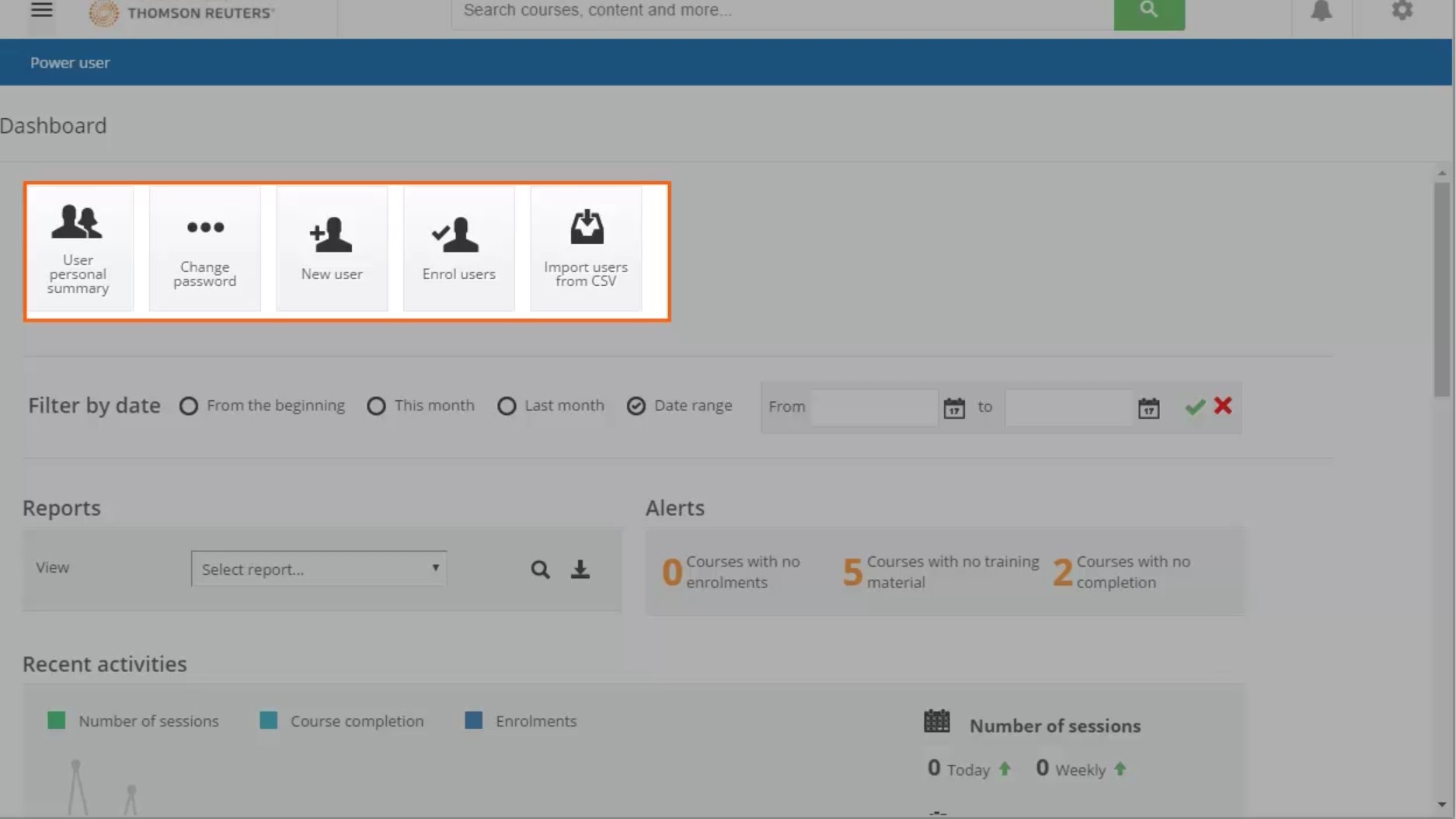The image size is (1456, 819).
Task: Click the green search button
Action: click(x=1148, y=11)
